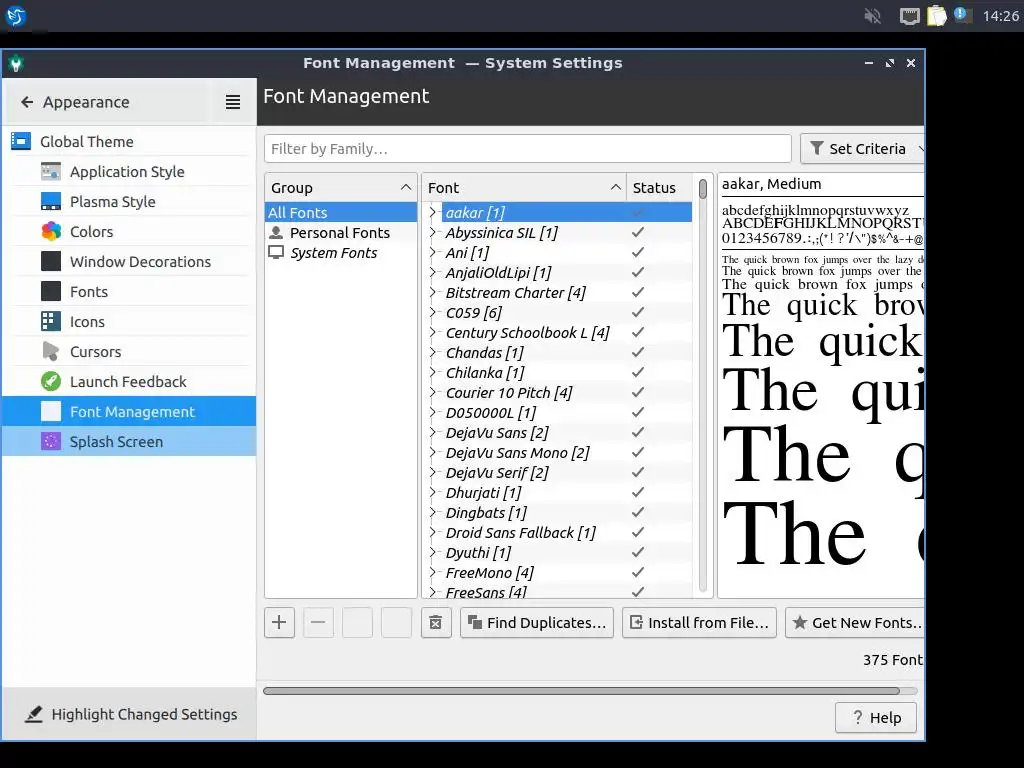Viewport: 1024px width, 768px height.
Task: Focus the Filter by Family field
Action: (x=528, y=149)
